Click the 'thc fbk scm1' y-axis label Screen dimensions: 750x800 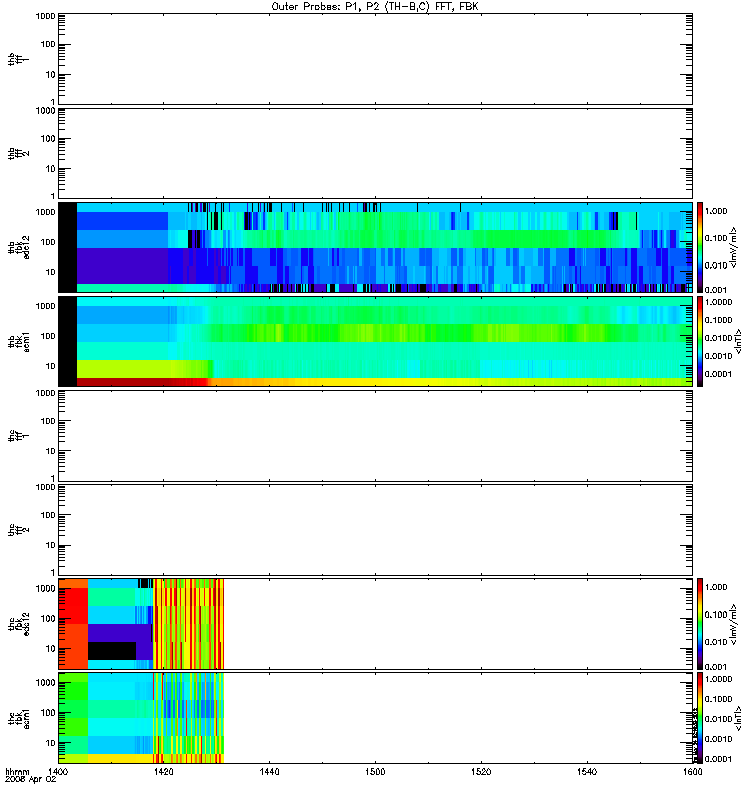[x=19, y=718]
